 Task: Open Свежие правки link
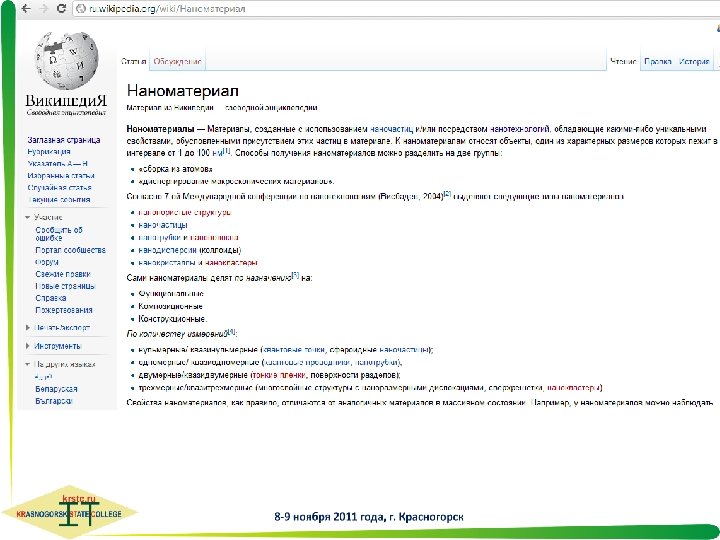tap(63, 274)
